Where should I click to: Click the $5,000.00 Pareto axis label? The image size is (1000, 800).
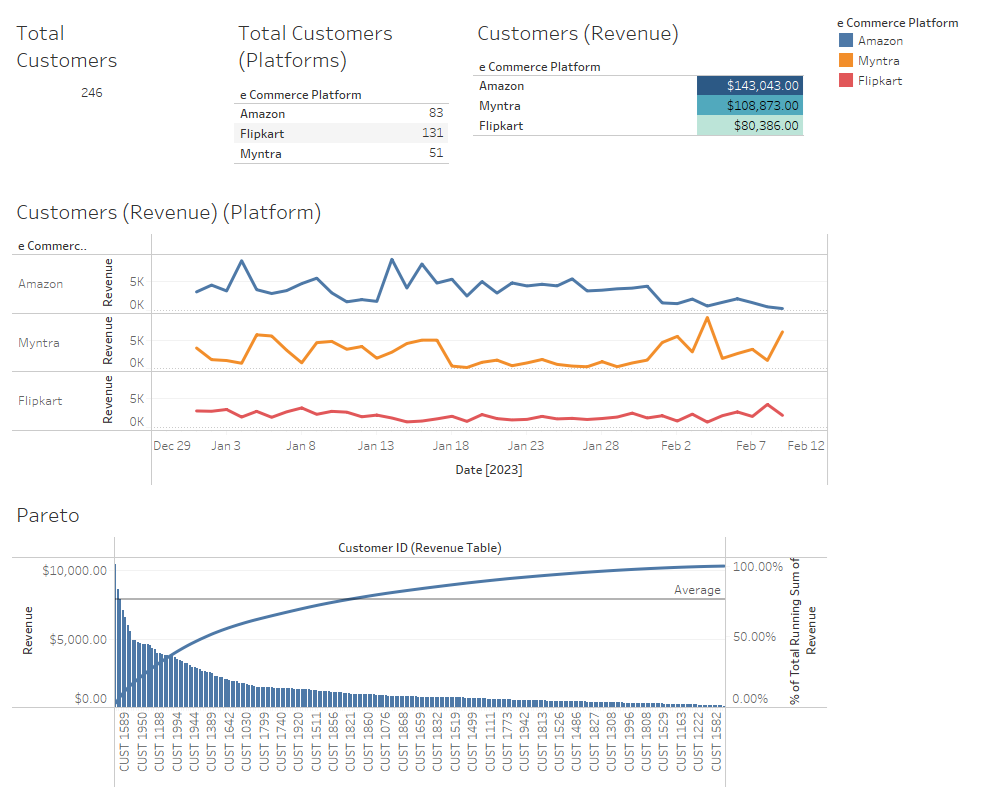click(78, 640)
